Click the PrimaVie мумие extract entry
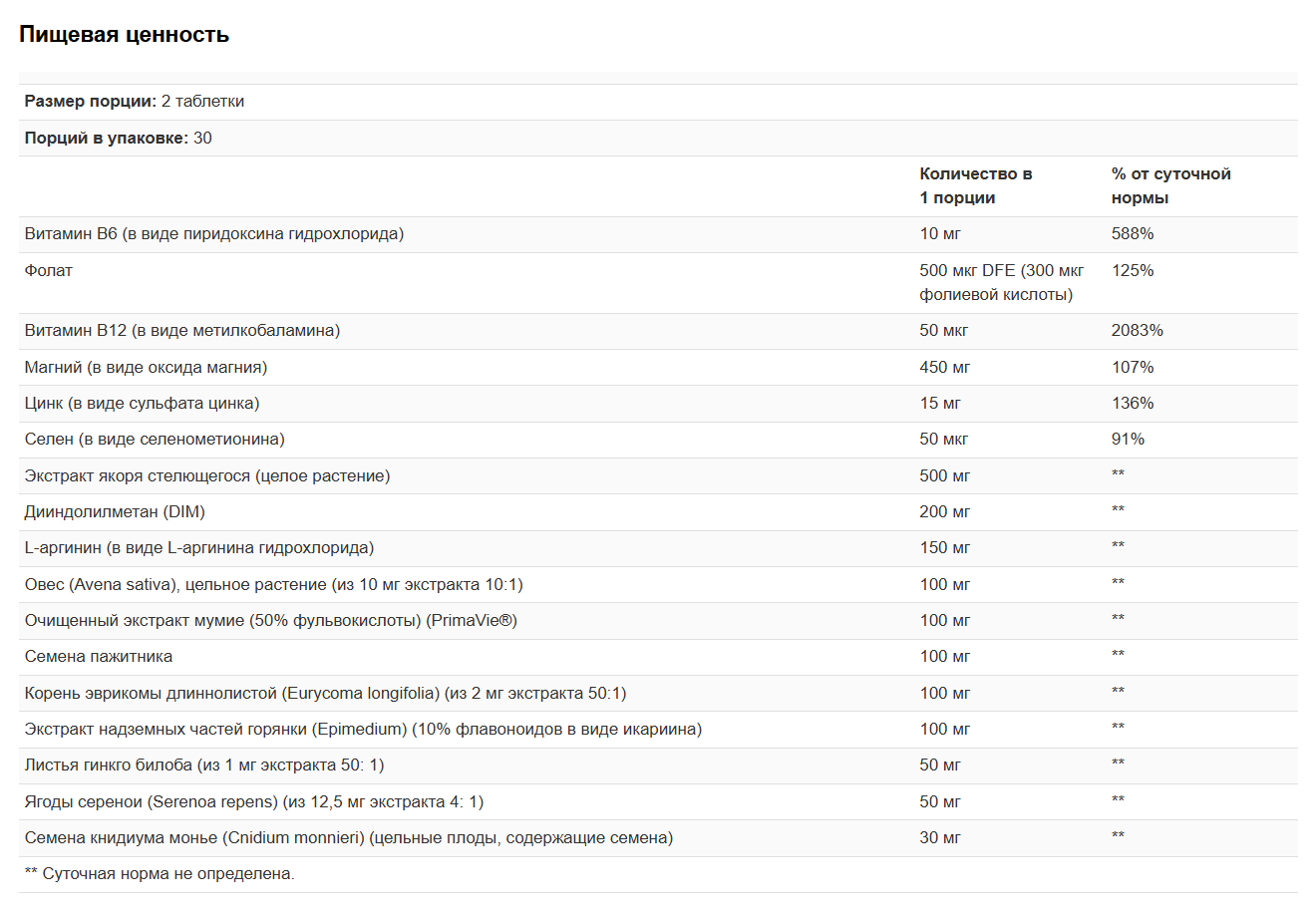Image resolution: width=1316 pixels, height=921 pixels. (x=271, y=620)
